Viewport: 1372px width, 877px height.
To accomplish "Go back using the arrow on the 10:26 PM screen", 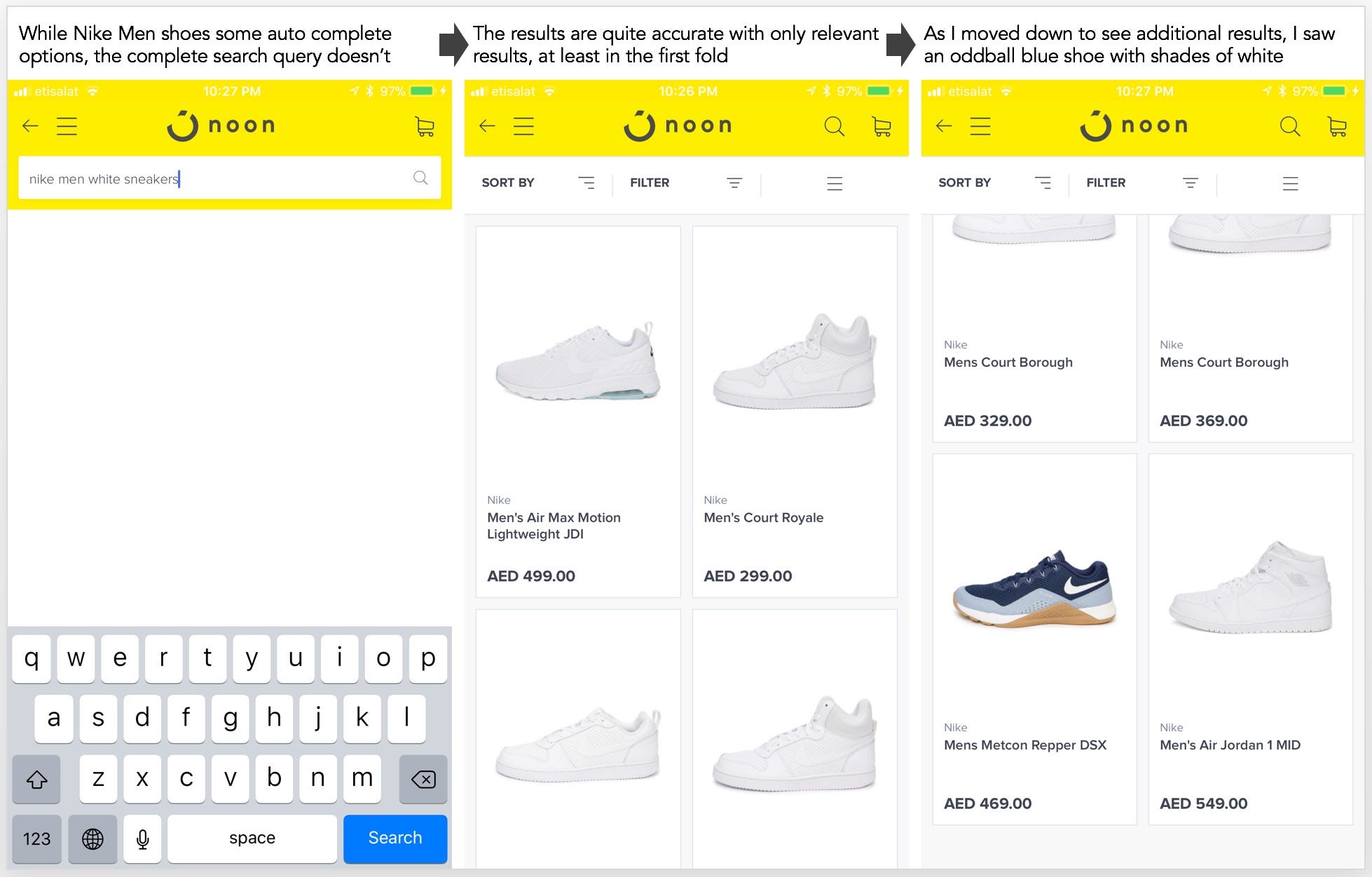I will (487, 126).
